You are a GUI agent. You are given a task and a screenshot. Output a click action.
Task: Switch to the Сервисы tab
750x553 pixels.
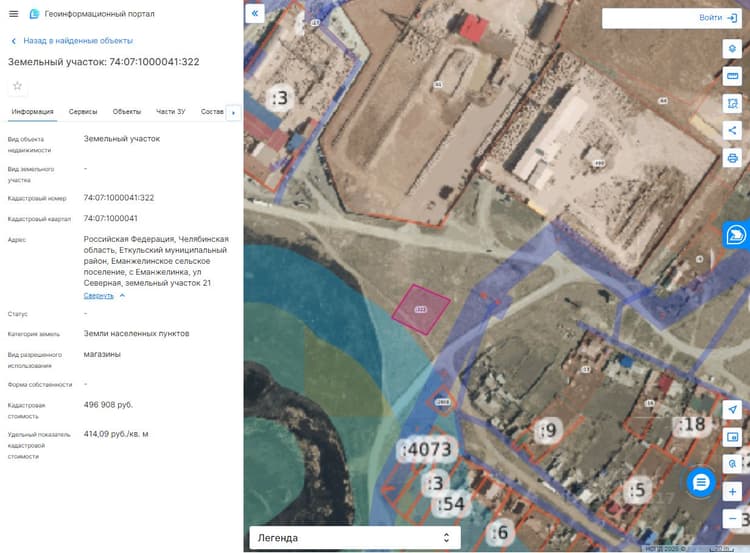click(x=83, y=111)
